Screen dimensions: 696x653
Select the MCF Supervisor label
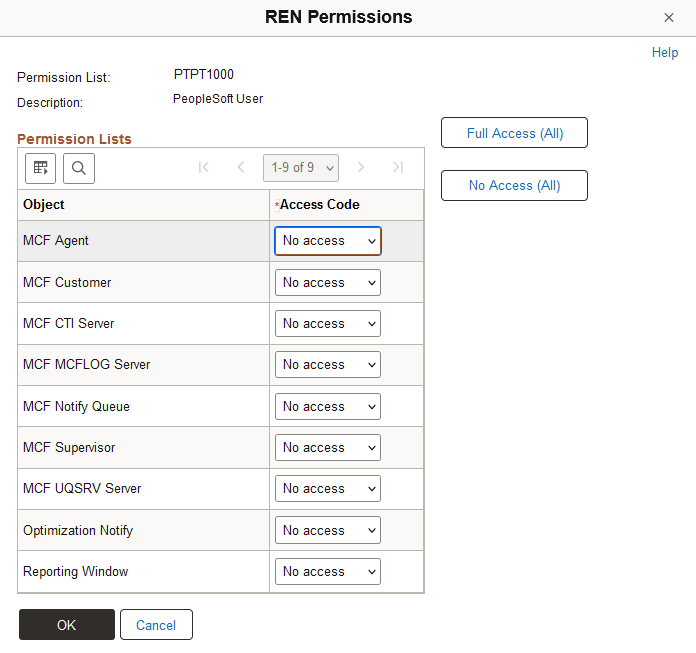click(x=69, y=447)
